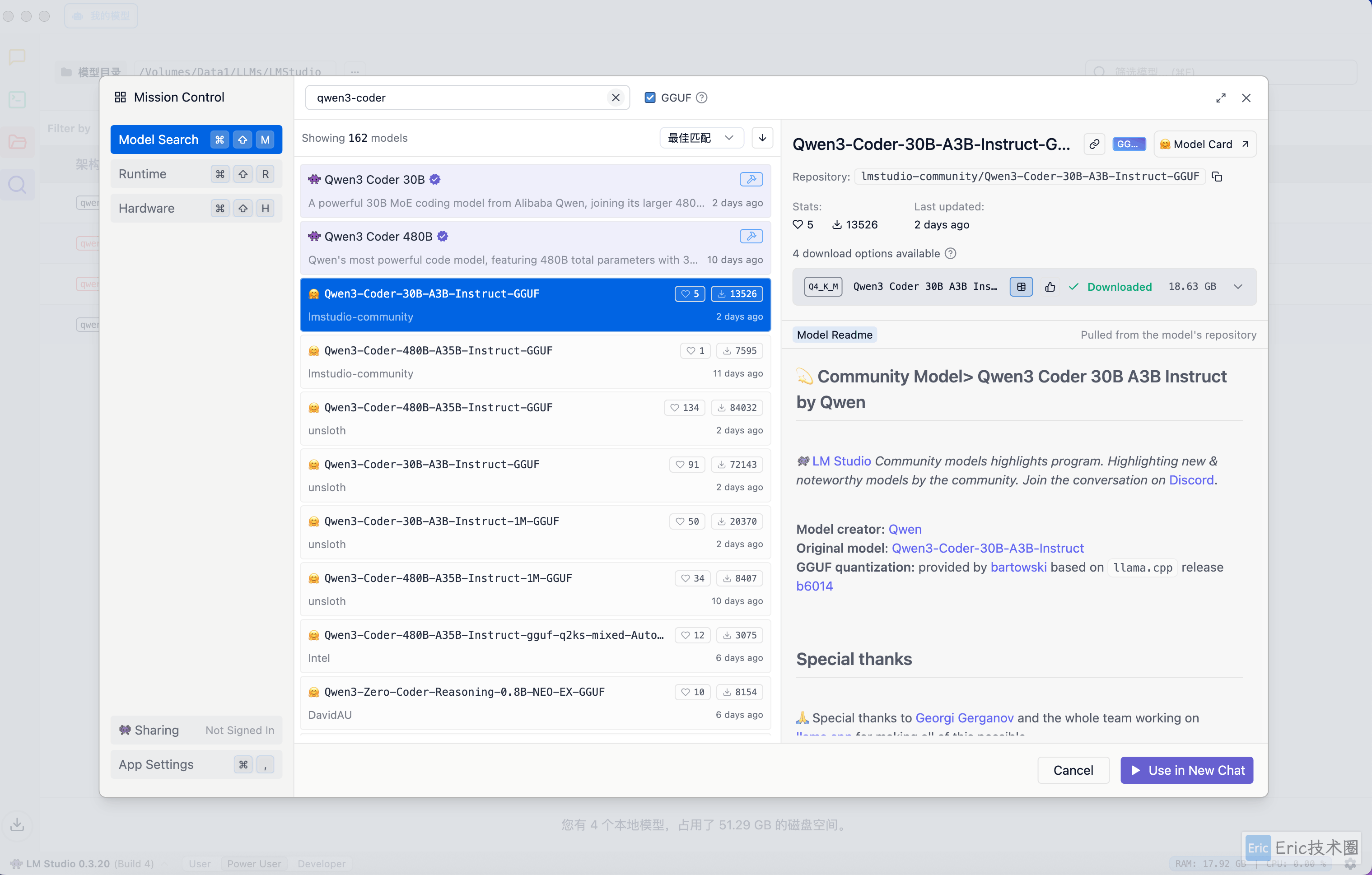Open Discover search icon in left sidebar

[x=17, y=185]
